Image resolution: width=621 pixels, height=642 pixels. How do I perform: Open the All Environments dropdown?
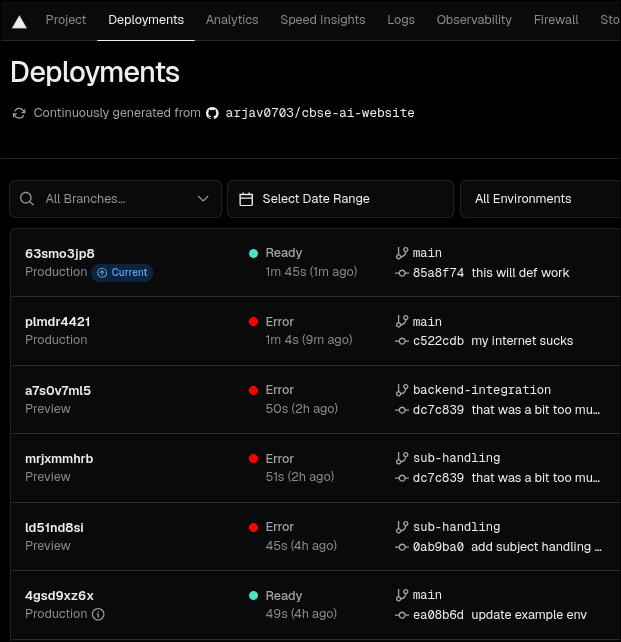(x=540, y=199)
